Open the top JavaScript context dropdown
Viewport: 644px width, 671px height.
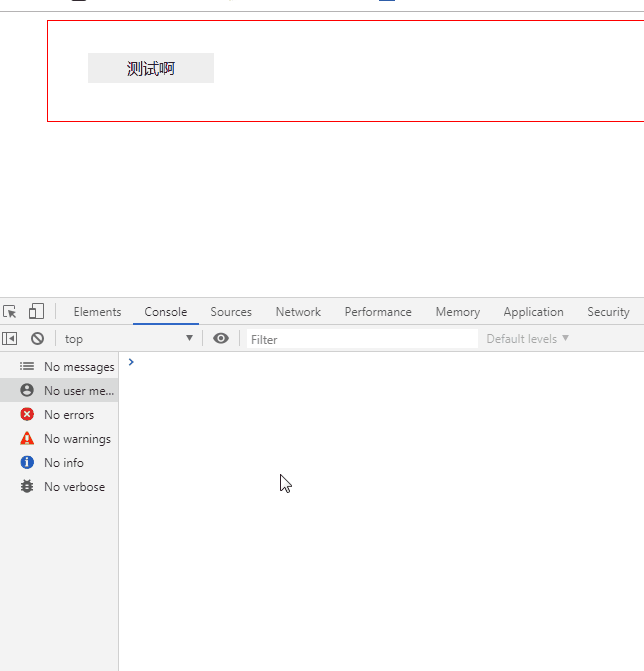tap(128, 338)
